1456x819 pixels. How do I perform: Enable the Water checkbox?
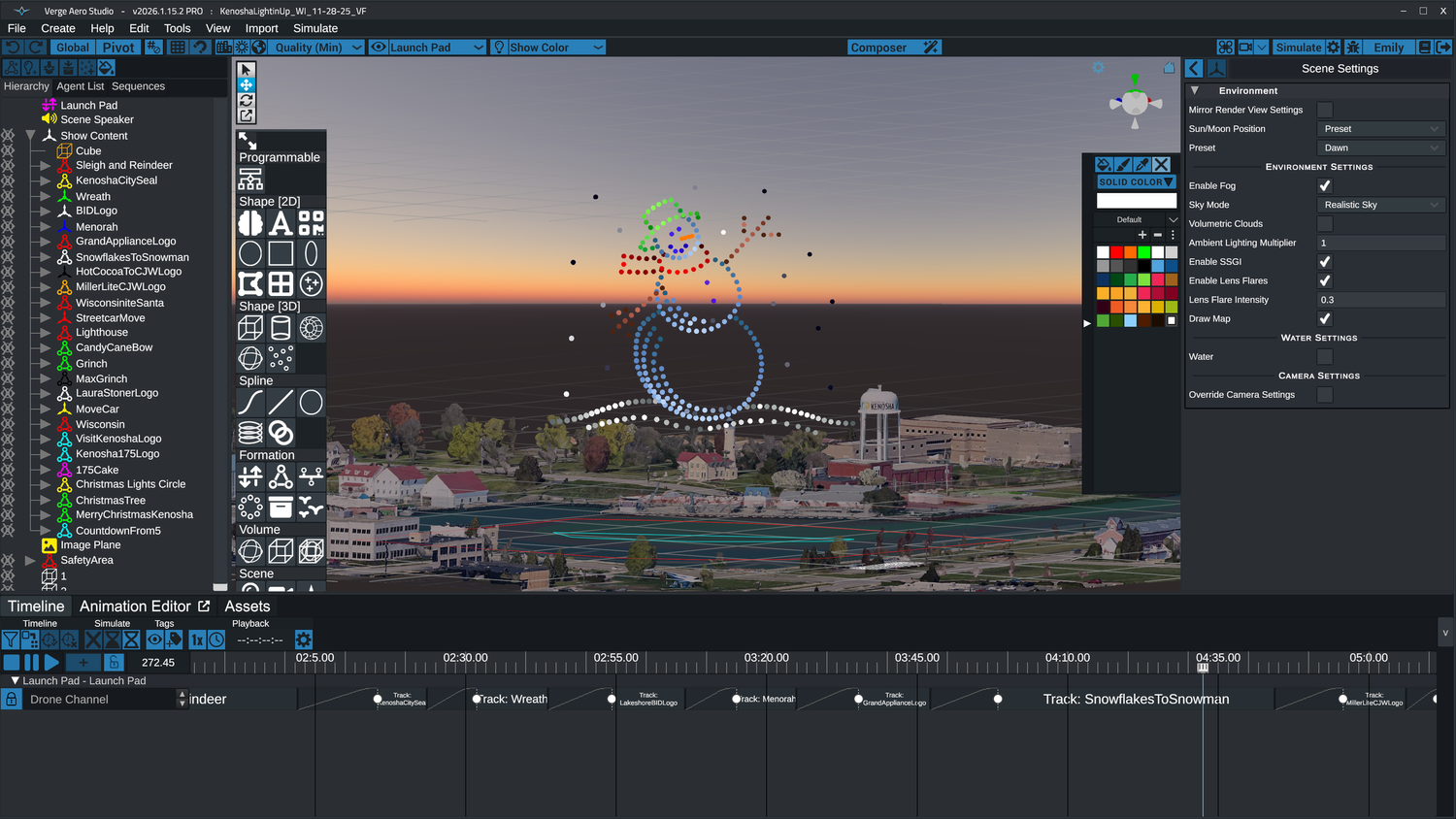tap(1325, 357)
